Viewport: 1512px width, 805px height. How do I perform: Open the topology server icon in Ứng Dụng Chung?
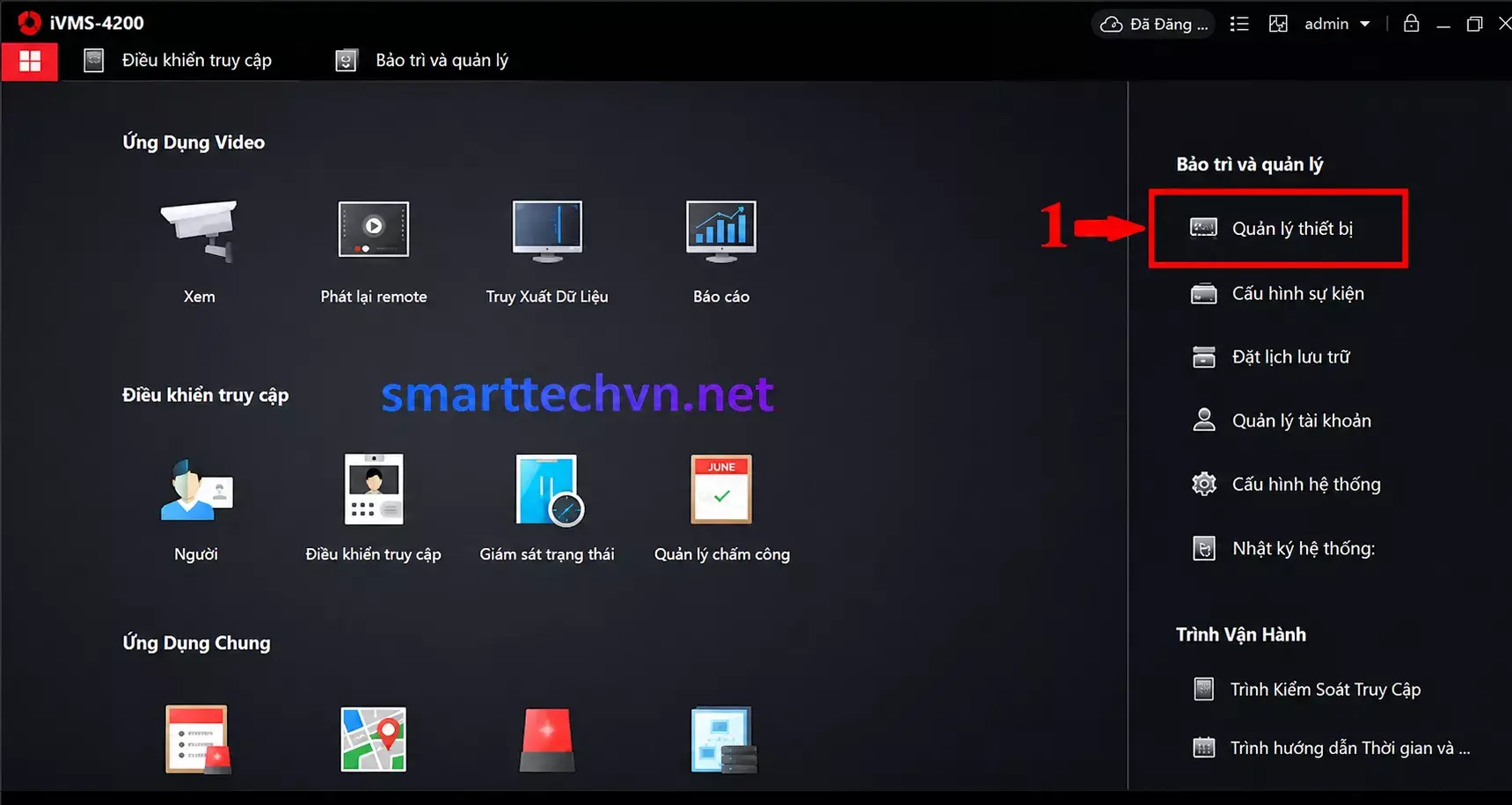click(723, 740)
